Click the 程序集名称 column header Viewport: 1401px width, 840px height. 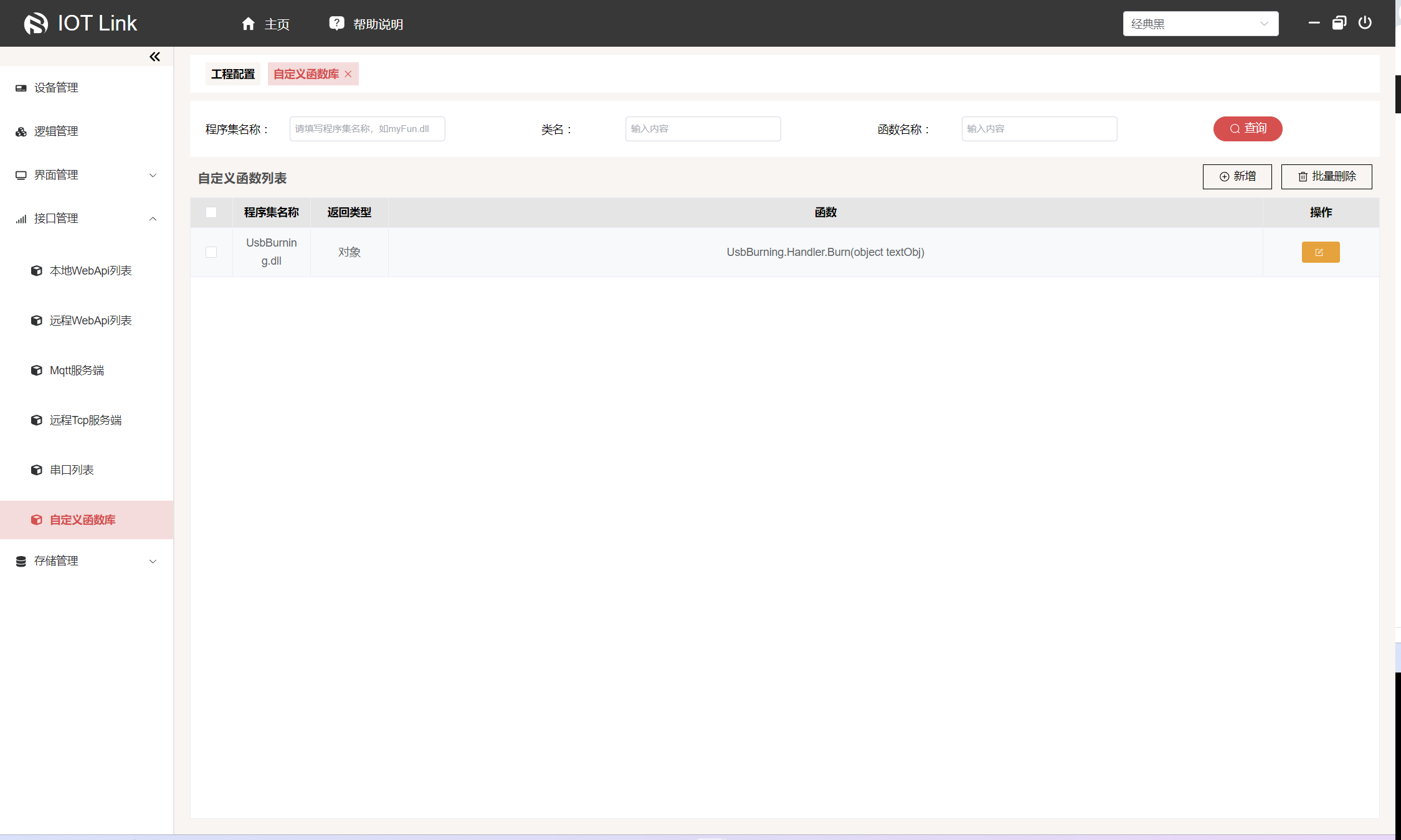(x=272, y=212)
